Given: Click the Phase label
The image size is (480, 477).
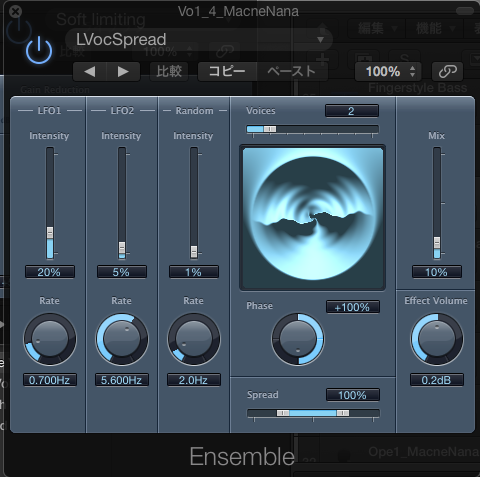Looking at the screenshot, I should 259,306.
